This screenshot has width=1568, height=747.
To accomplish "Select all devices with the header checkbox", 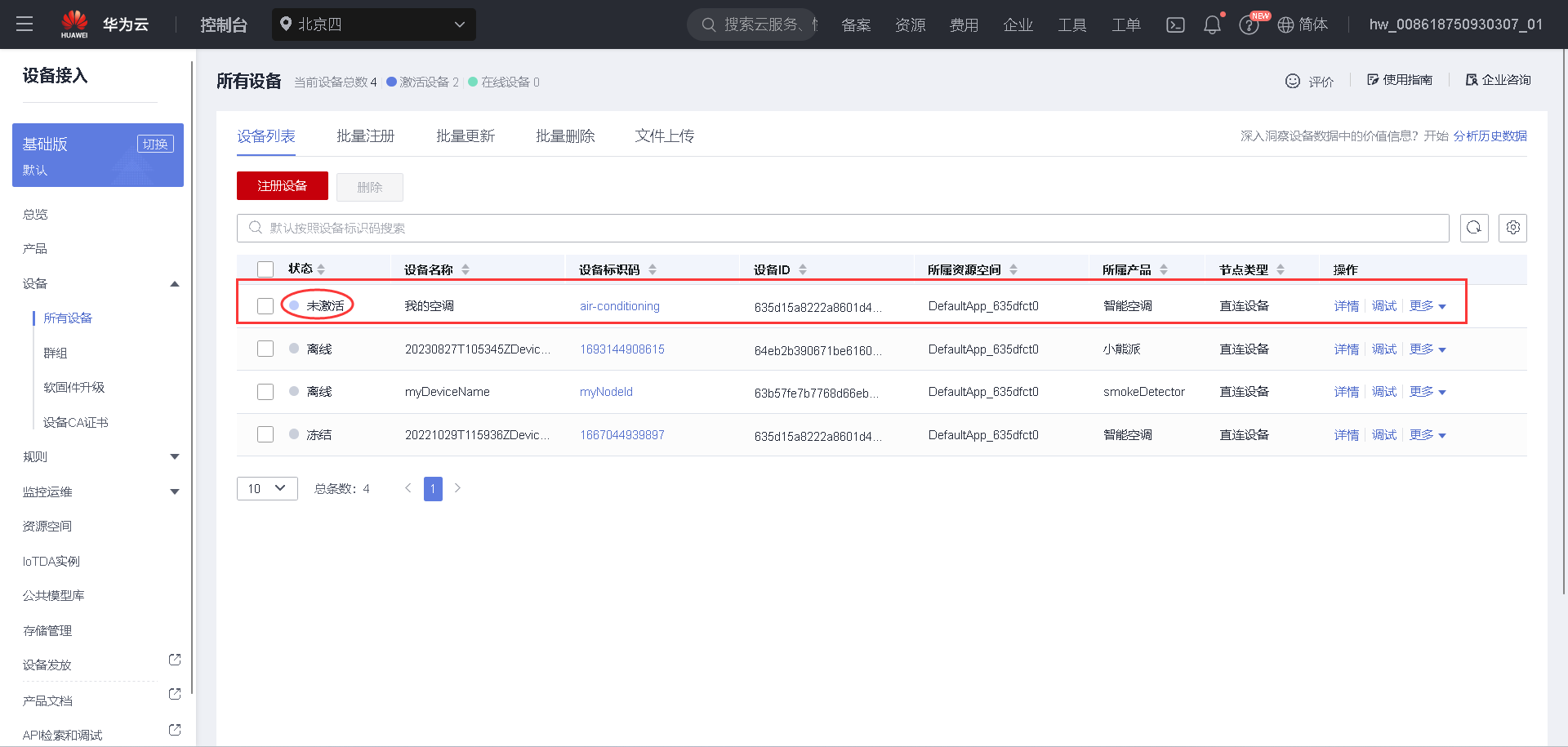I will click(265, 269).
